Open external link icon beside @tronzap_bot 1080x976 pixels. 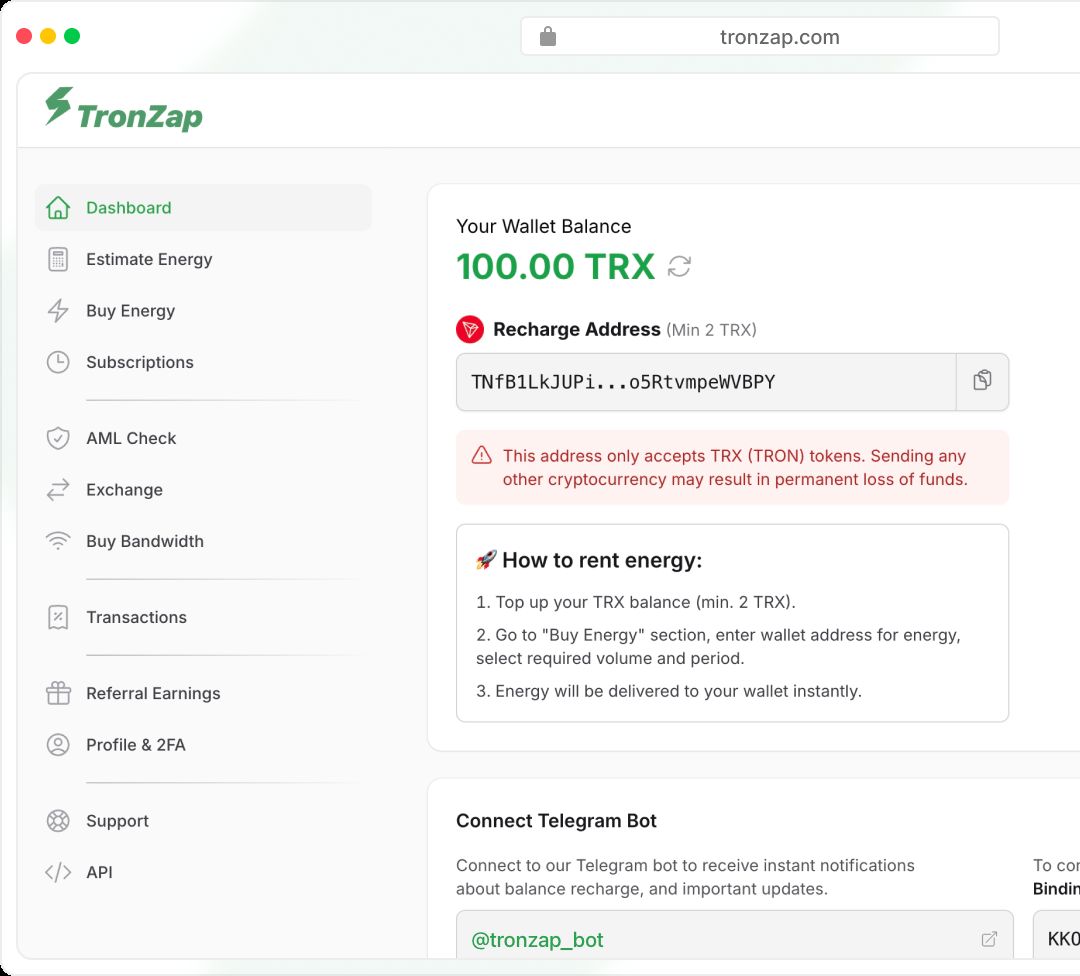(x=989, y=939)
